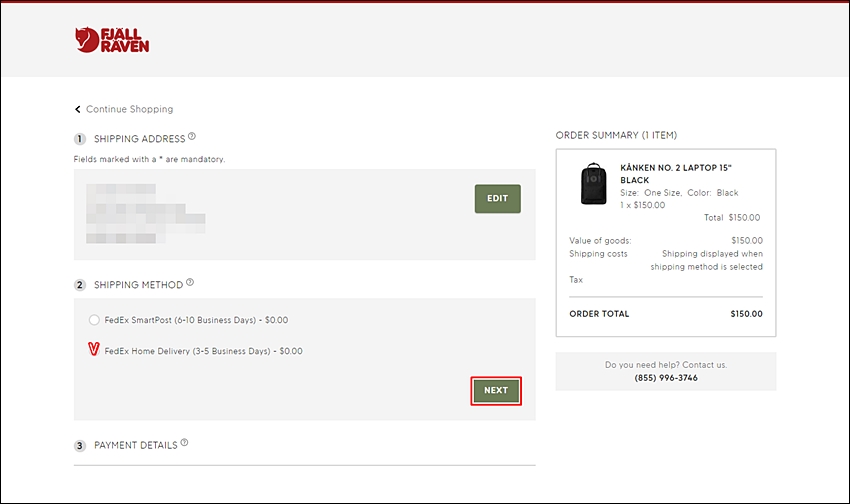Click the help phone number (855) 996-3746
This screenshot has width=850, height=504.
point(666,378)
